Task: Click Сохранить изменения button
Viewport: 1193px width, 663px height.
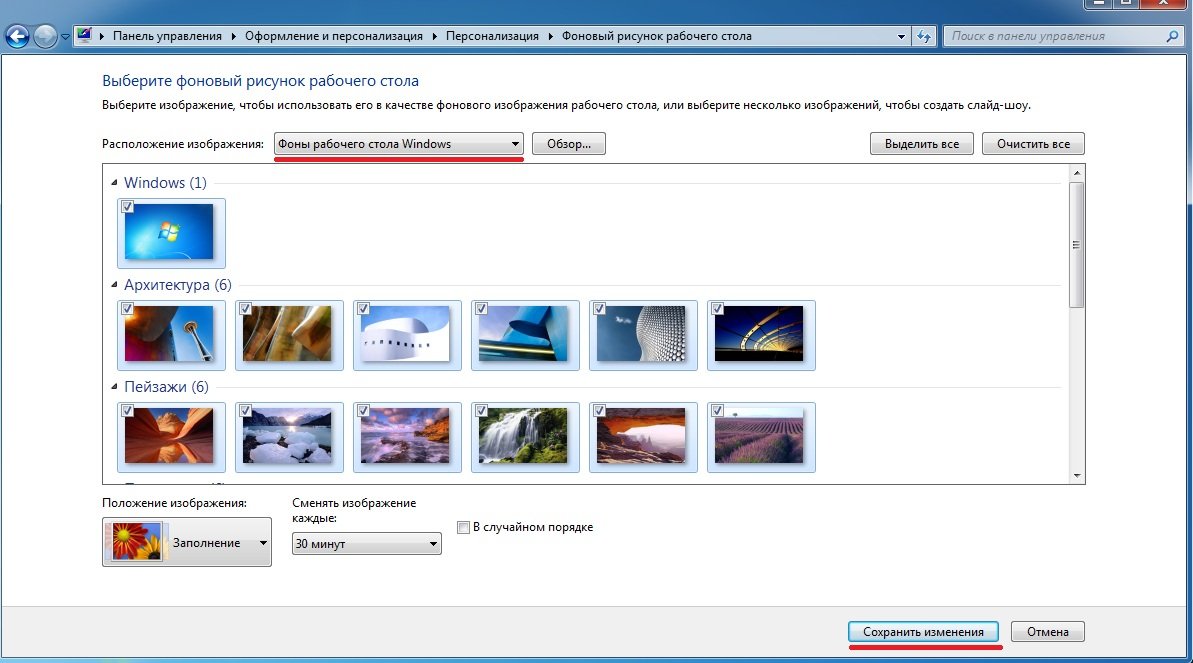Action: (923, 632)
